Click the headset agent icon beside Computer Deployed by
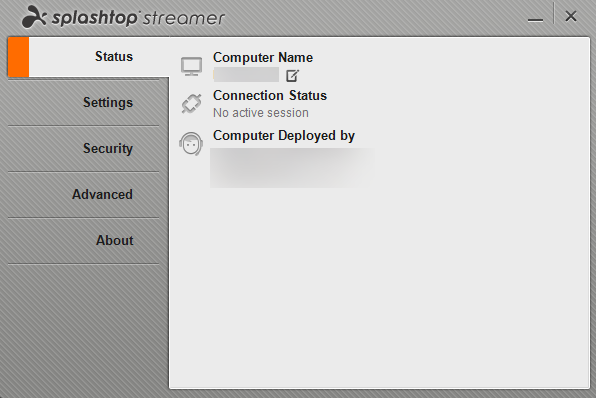This screenshot has width=596, height=398. click(191, 144)
